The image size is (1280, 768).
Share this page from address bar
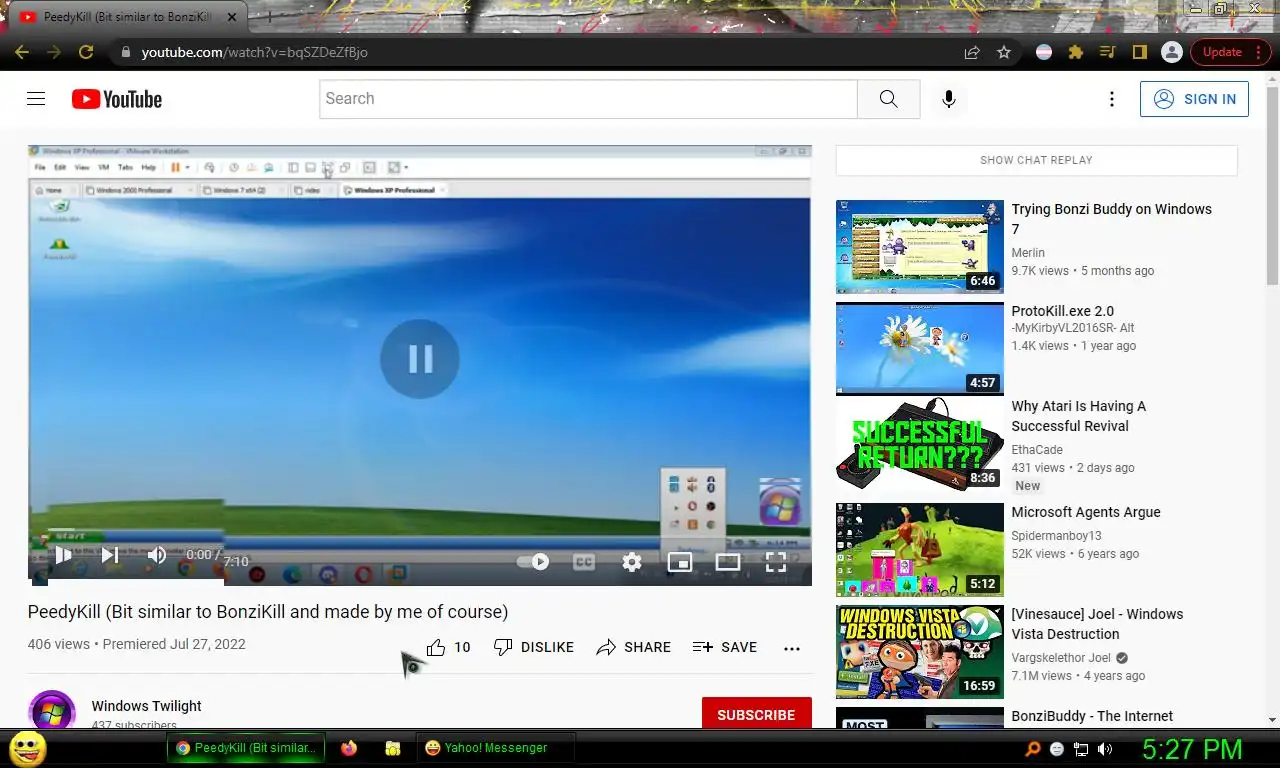972,52
